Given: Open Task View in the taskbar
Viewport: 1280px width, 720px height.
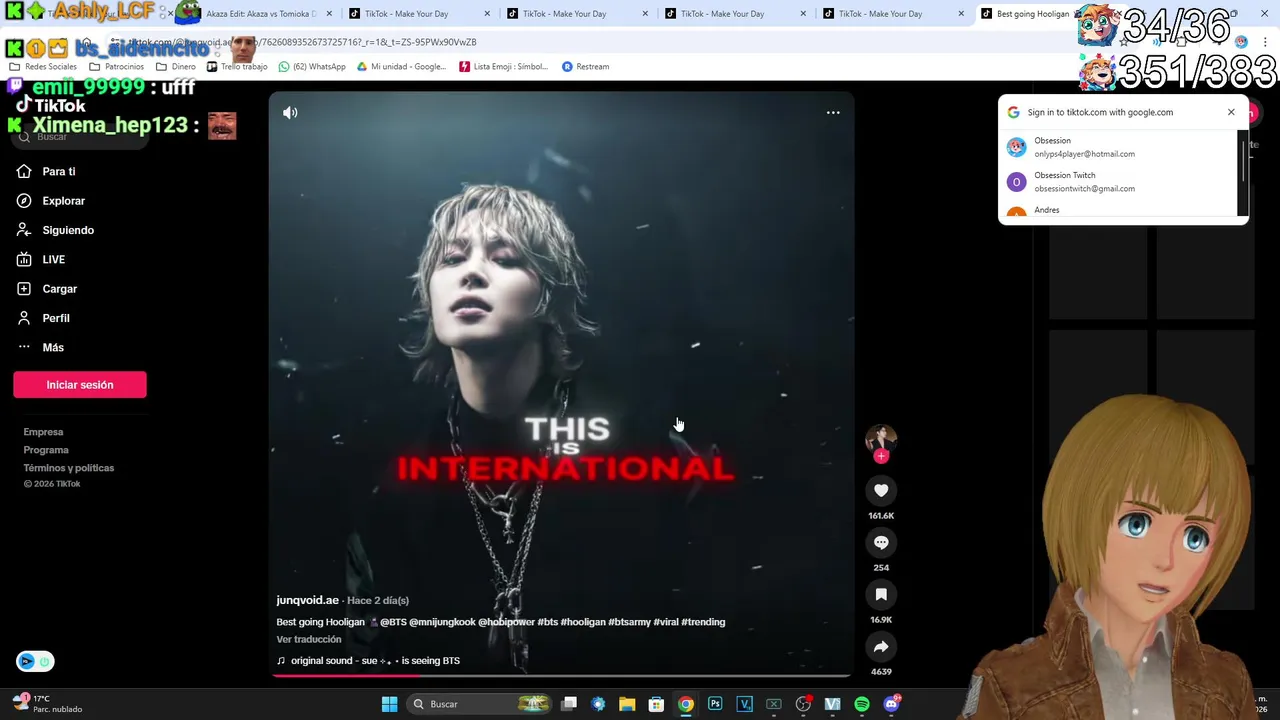Looking at the screenshot, I should (569, 704).
